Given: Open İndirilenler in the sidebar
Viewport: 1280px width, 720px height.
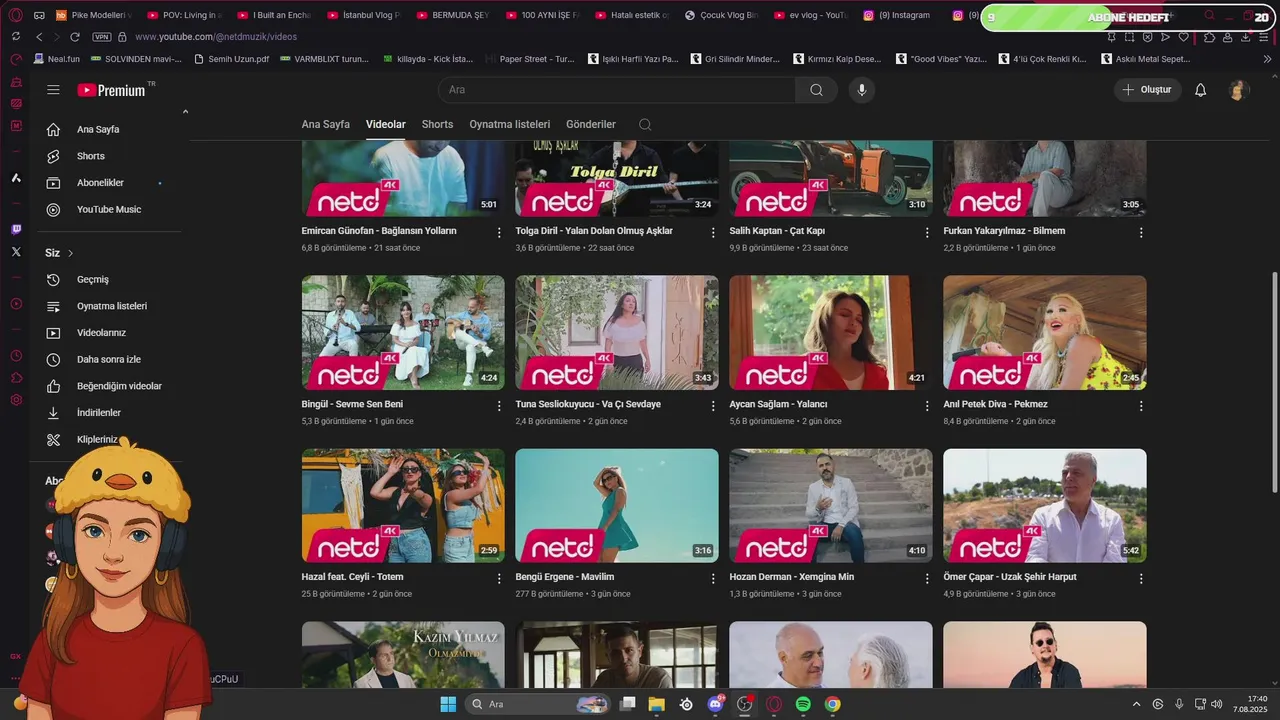Looking at the screenshot, I should [x=99, y=412].
